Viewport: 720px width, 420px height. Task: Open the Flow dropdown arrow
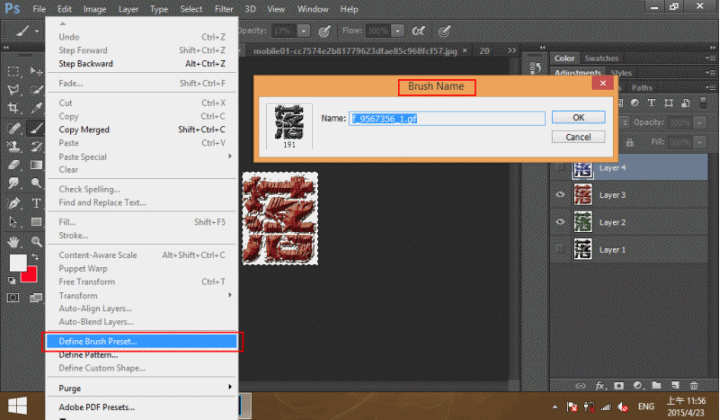pyautogui.click(x=398, y=31)
